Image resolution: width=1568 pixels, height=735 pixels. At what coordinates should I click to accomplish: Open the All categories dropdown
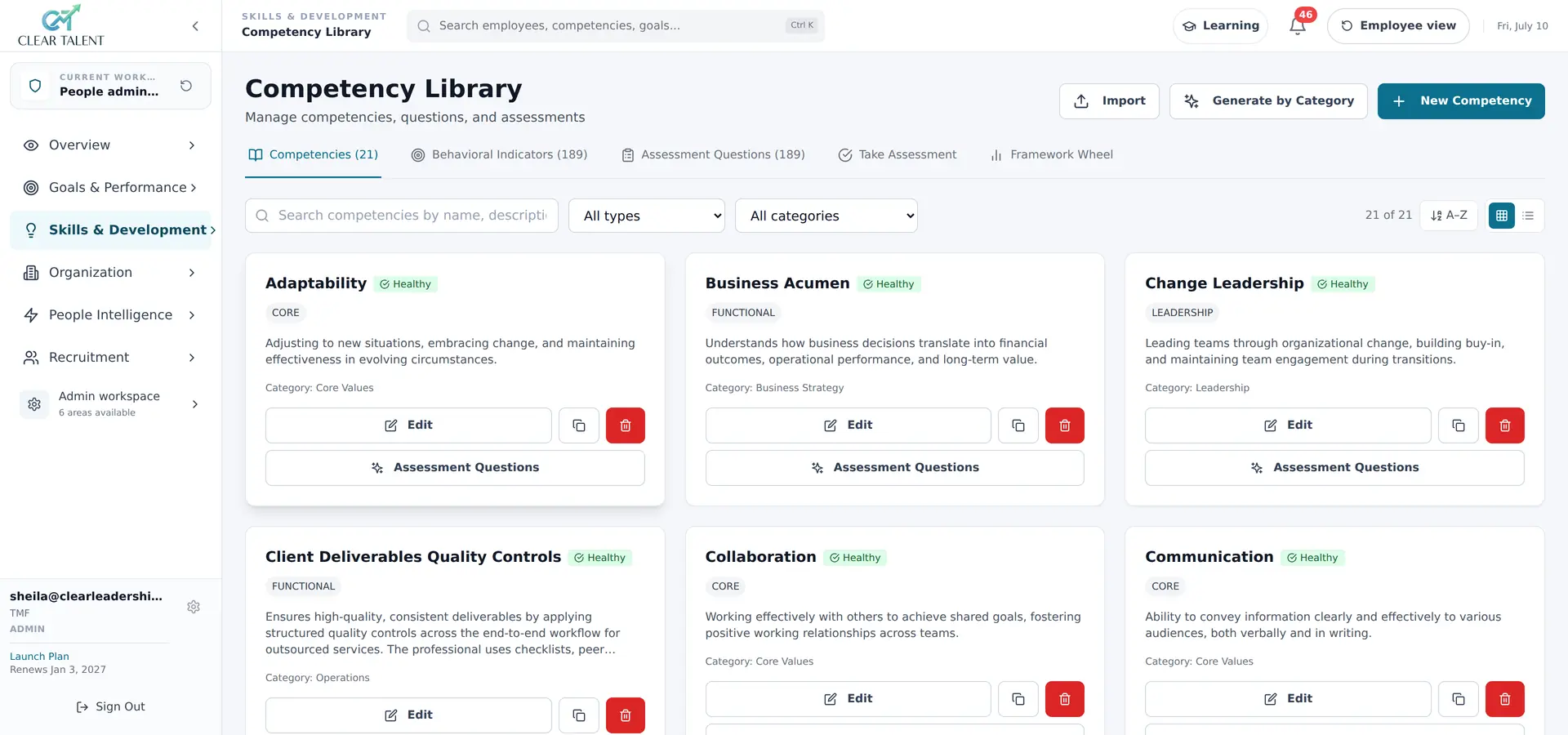826,216
